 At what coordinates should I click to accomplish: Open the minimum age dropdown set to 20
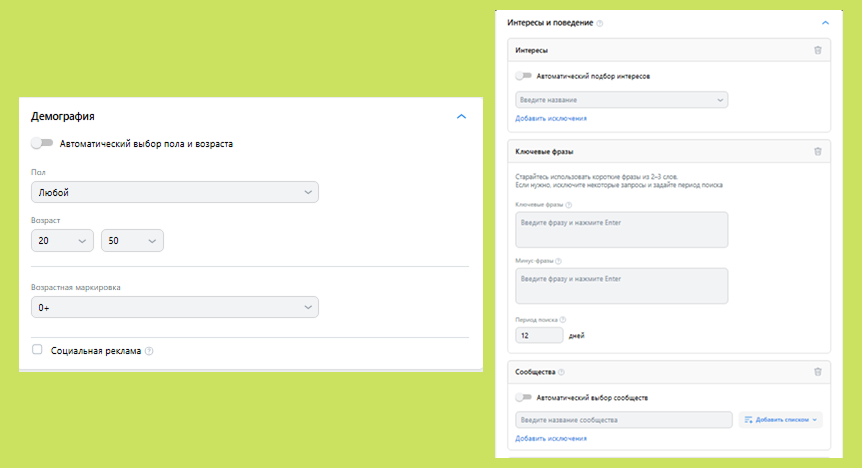click(62, 240)
